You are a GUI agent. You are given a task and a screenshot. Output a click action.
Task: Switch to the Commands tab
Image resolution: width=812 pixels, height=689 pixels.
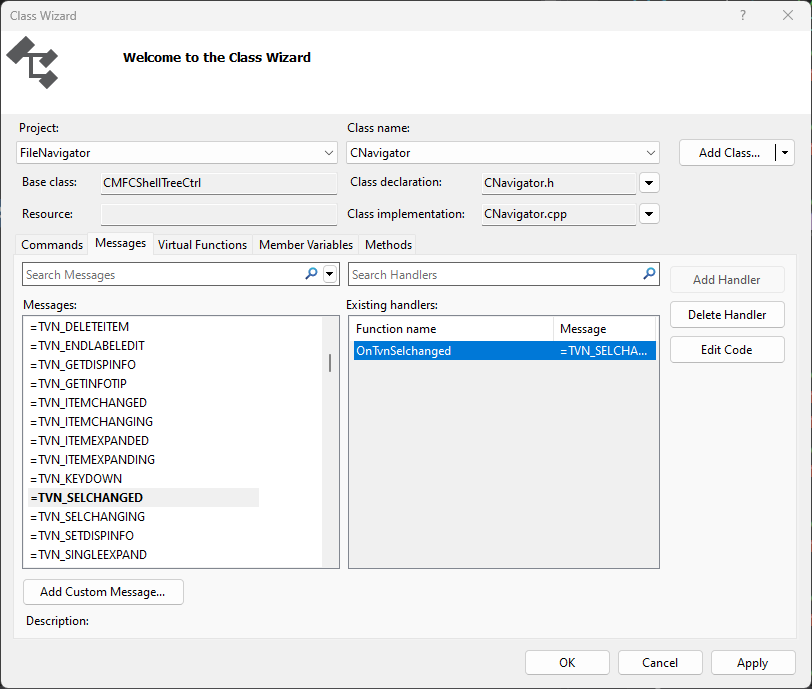point(52,245)
